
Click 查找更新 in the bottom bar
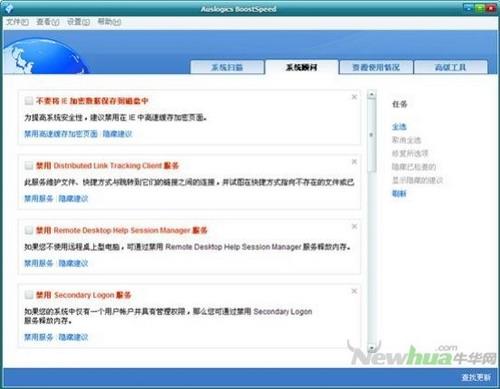click(476, 377)
